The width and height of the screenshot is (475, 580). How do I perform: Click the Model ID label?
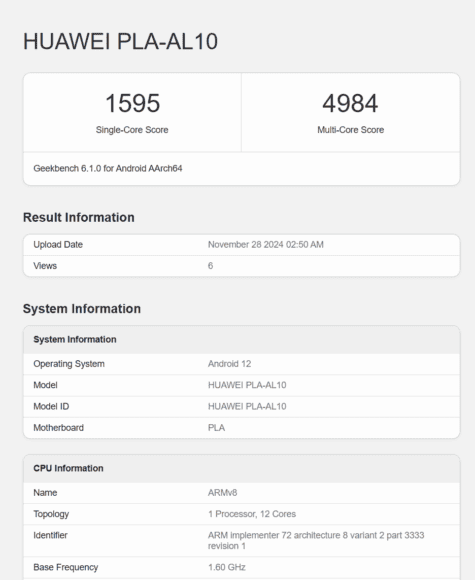pyautogui.click(x=51, y=406)
